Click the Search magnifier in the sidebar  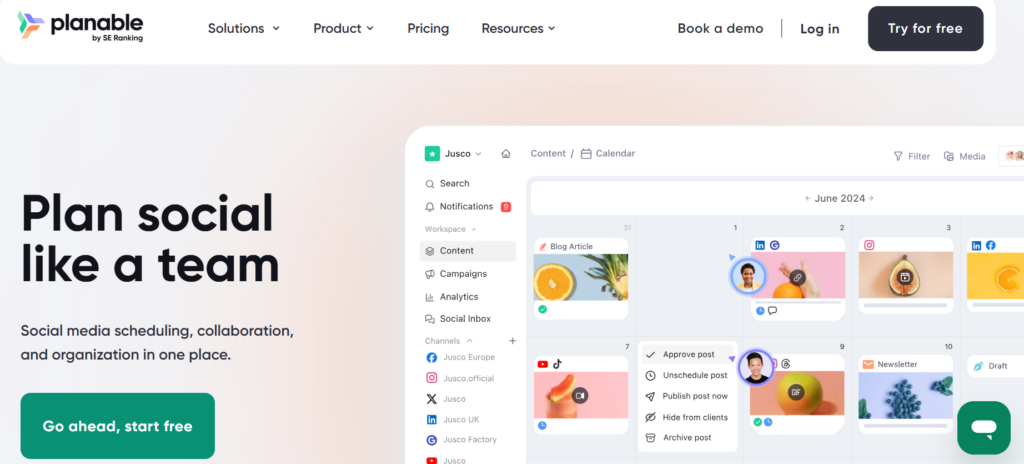click(x=430, y=184)
